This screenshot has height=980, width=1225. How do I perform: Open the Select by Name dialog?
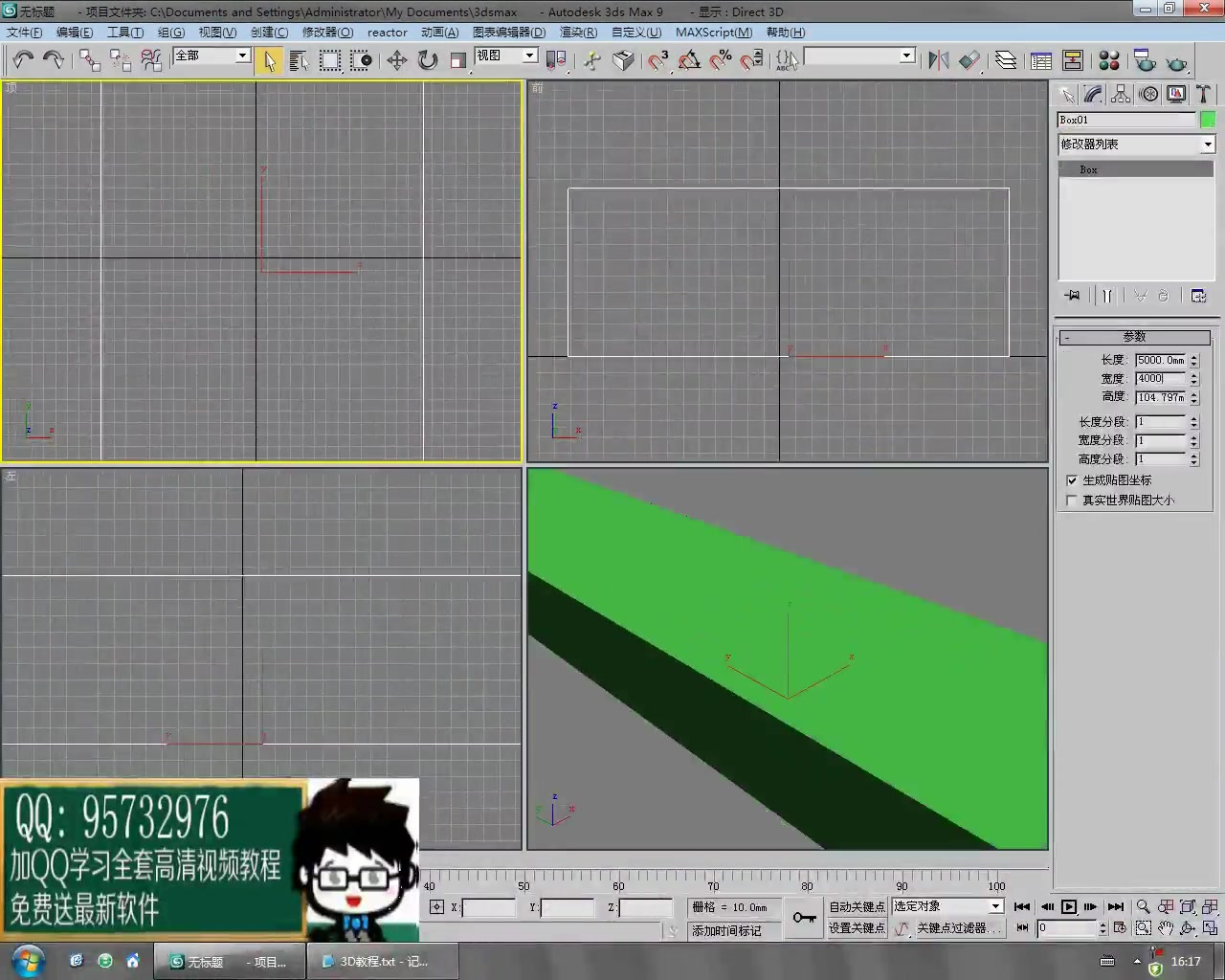point(299,60)
